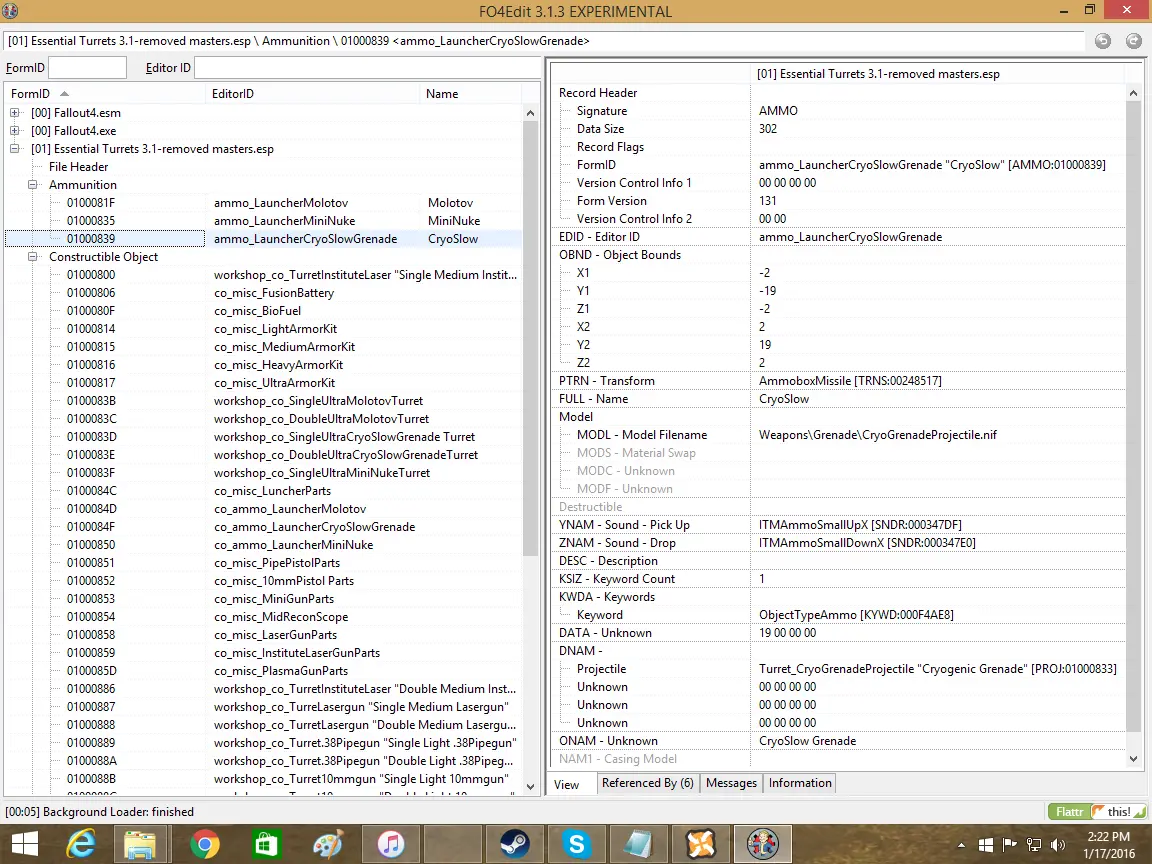
Task: Open the Paint palette taskbar icon
Action: [328, 844]
